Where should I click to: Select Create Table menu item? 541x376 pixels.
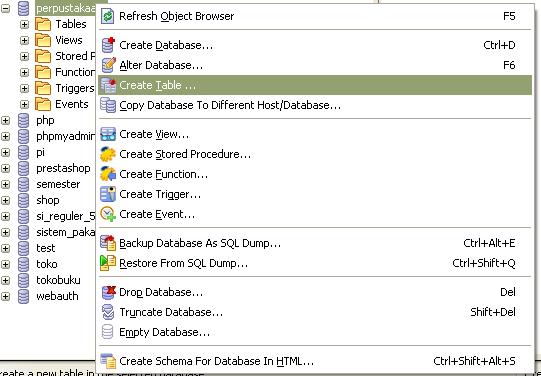point(315,85)
